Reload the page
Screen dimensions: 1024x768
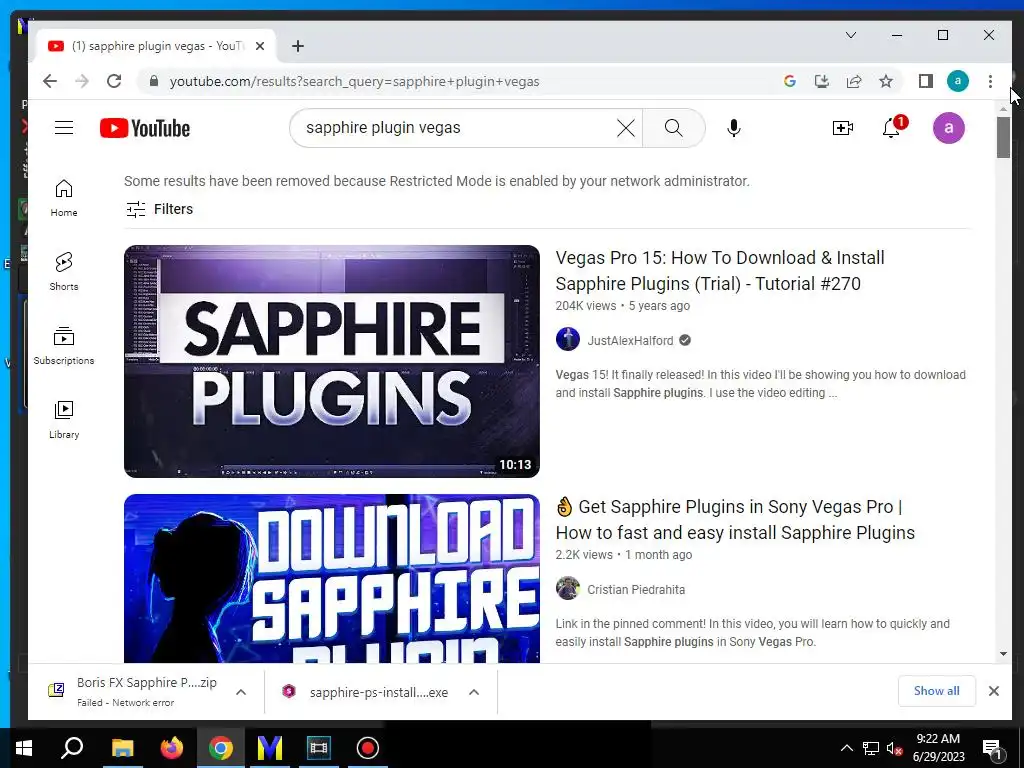pos(114,81)
